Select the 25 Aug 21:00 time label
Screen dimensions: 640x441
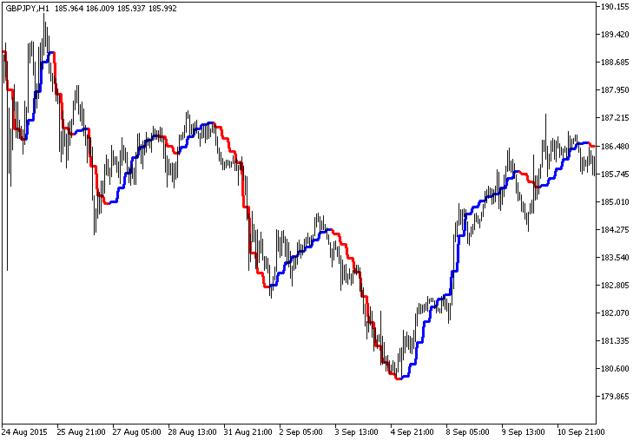click(x=81, y=433)
